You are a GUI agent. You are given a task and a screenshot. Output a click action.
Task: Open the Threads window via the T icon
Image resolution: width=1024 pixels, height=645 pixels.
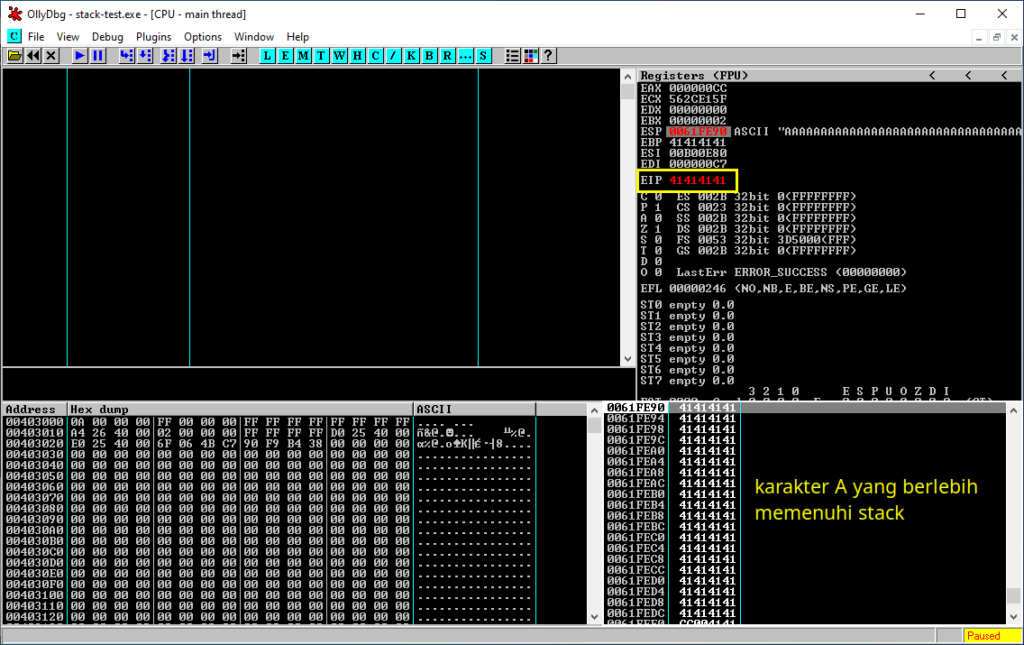[x=319, y=55]
